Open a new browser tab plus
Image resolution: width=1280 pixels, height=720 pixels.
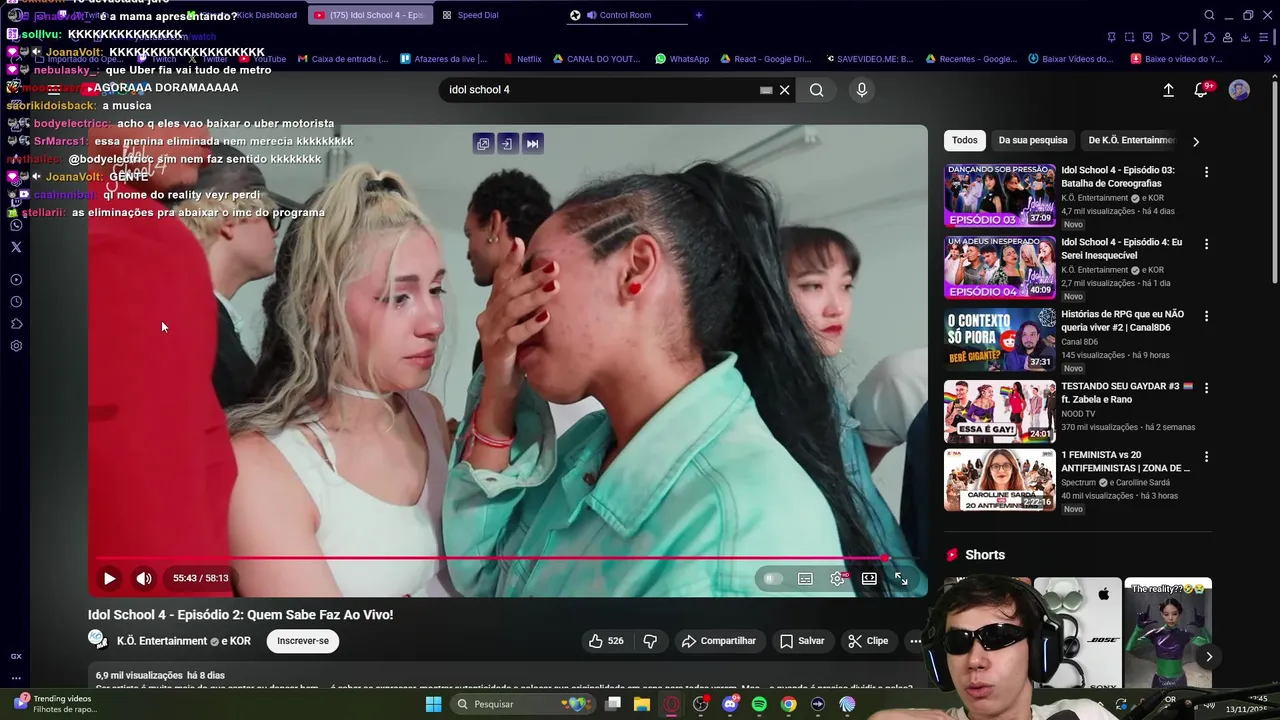pyautogui.click(x=699, y=15)
